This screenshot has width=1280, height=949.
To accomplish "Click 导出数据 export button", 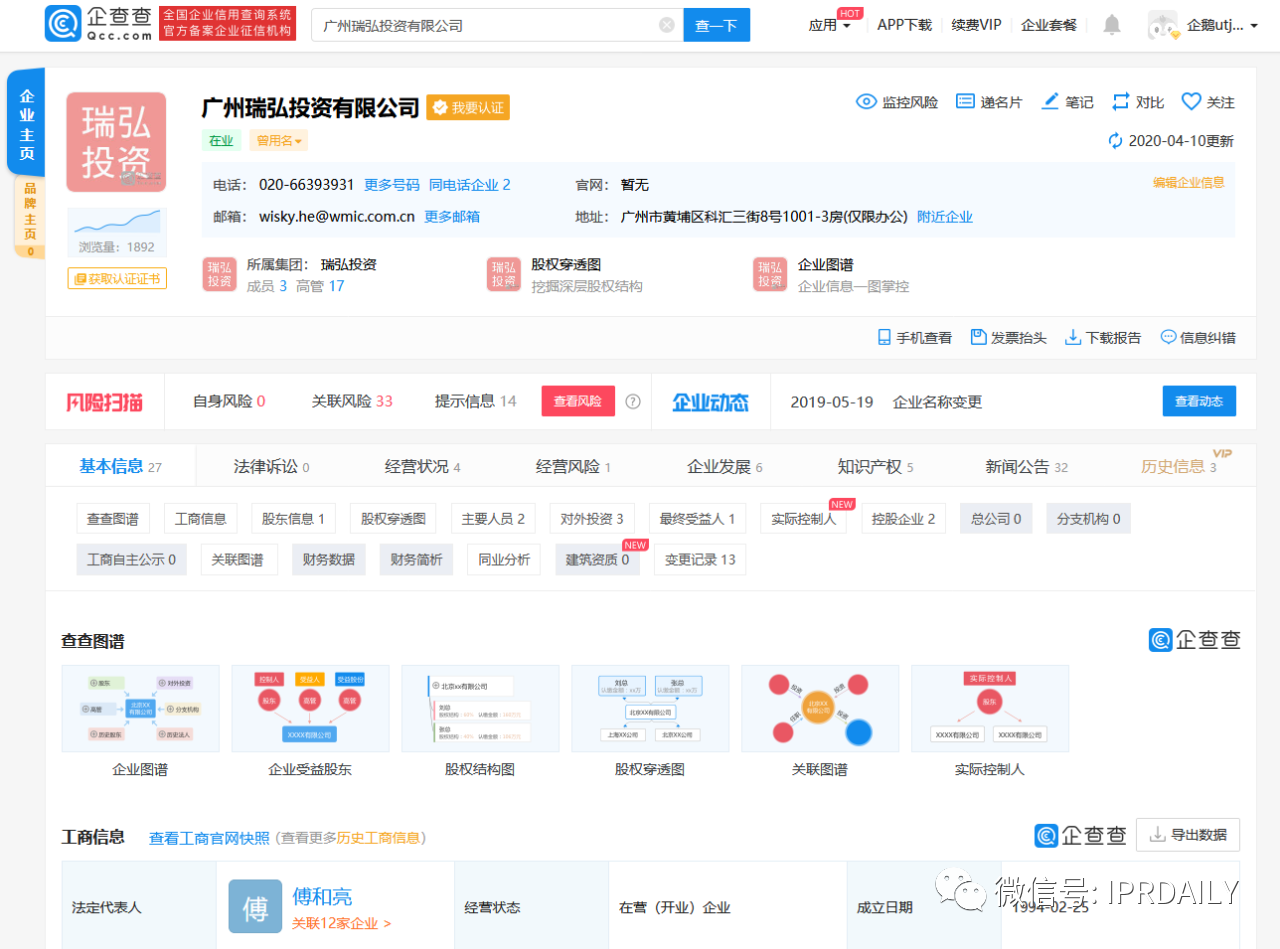I will pyautogui.click(x=1188, y=835).
